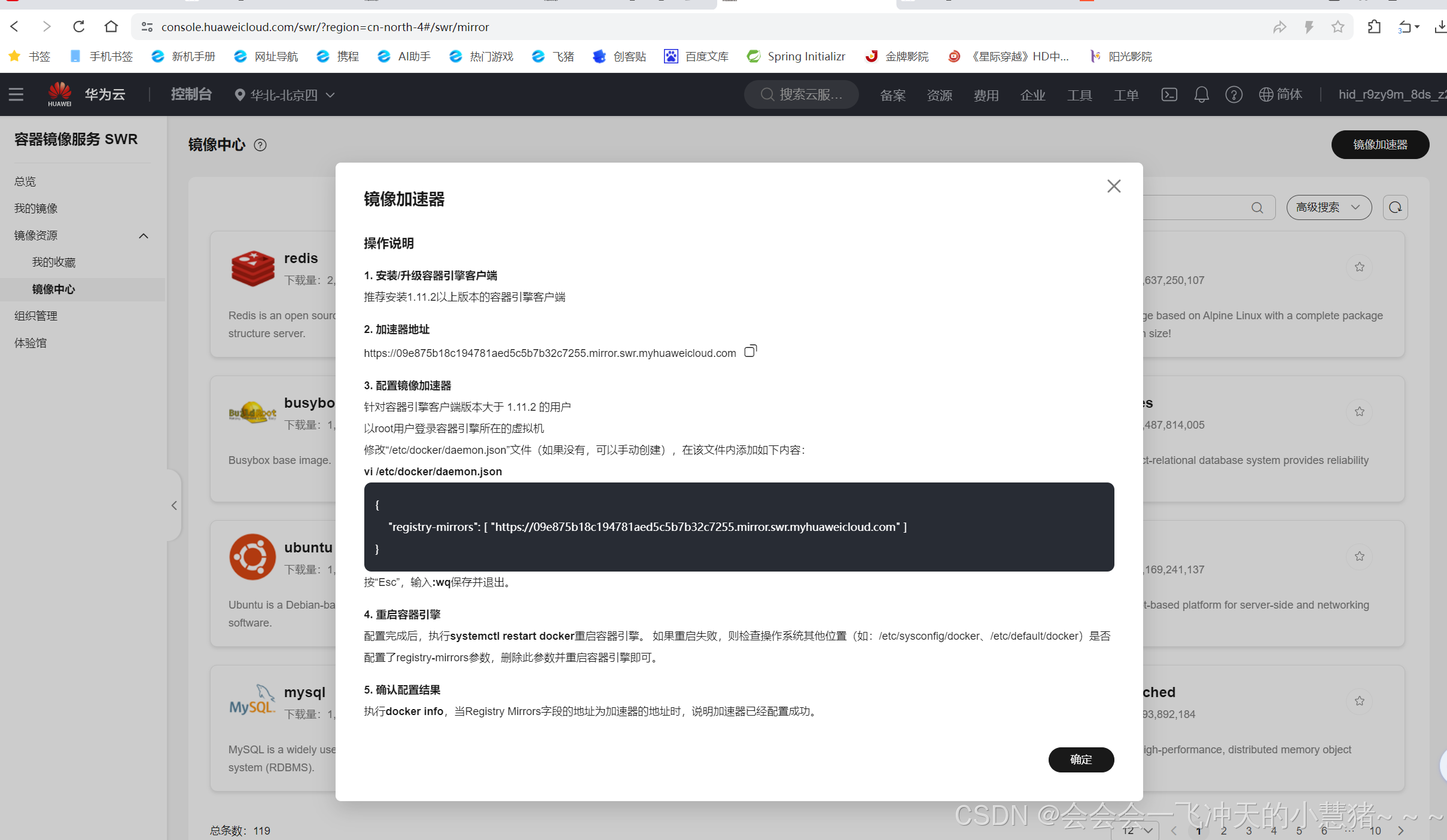
Task: Click the hamburger menu icon beside Huawei logo
Action: tap(16, 94)
